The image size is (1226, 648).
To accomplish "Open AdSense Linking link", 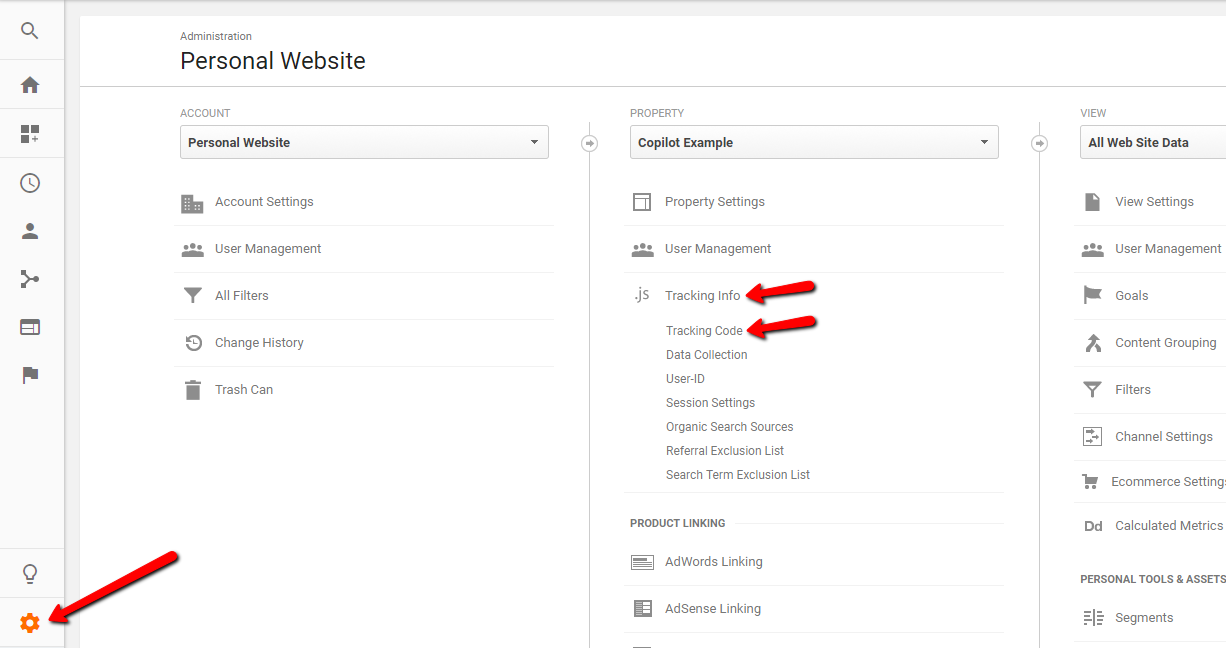I will click(713, 609).
